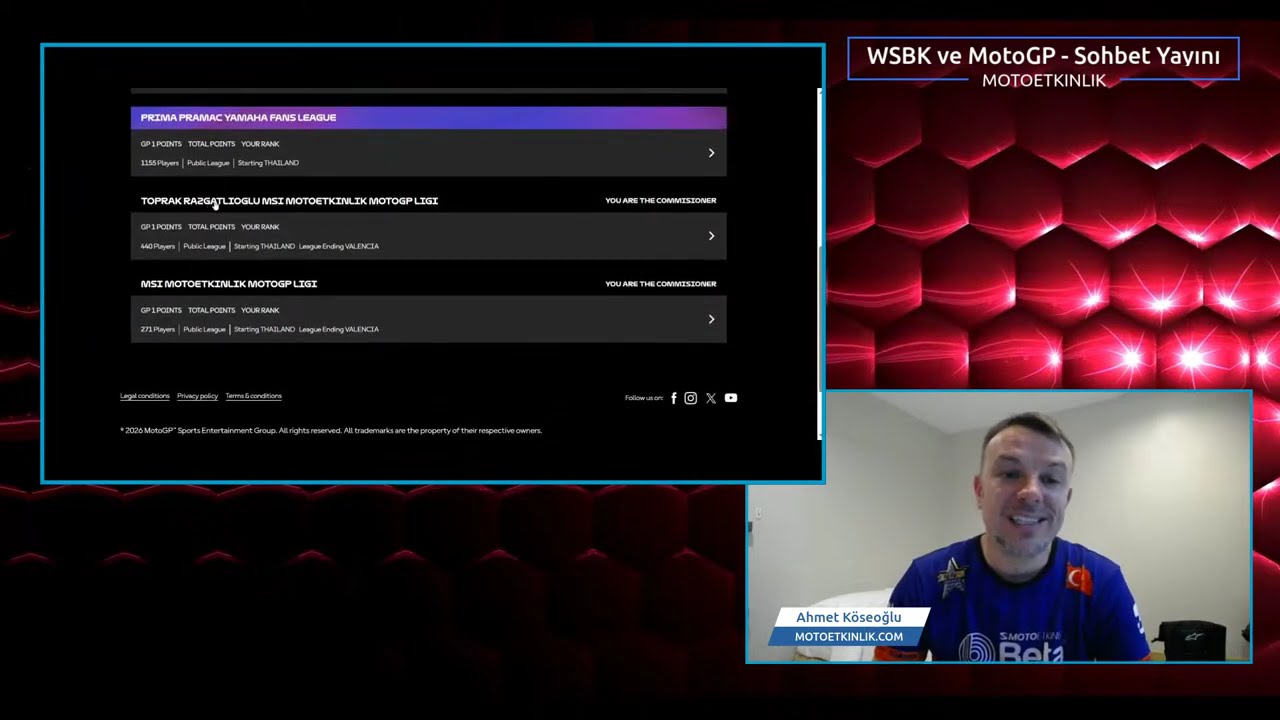Screen dimensions: 1280x720
Task: Click 'YOUR RANK' in the Toprak league row
Action: [260, 227]
